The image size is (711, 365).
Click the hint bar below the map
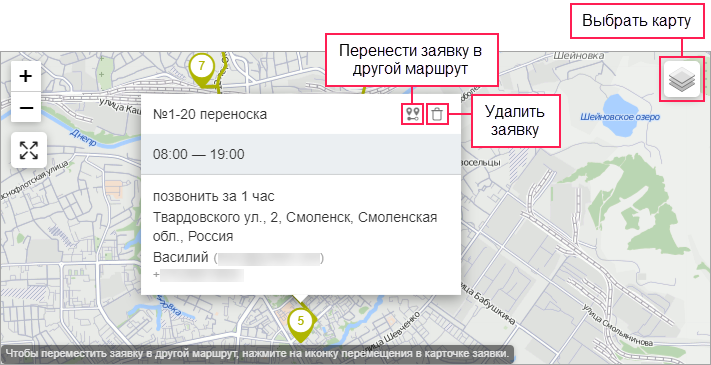click(257, 352)
